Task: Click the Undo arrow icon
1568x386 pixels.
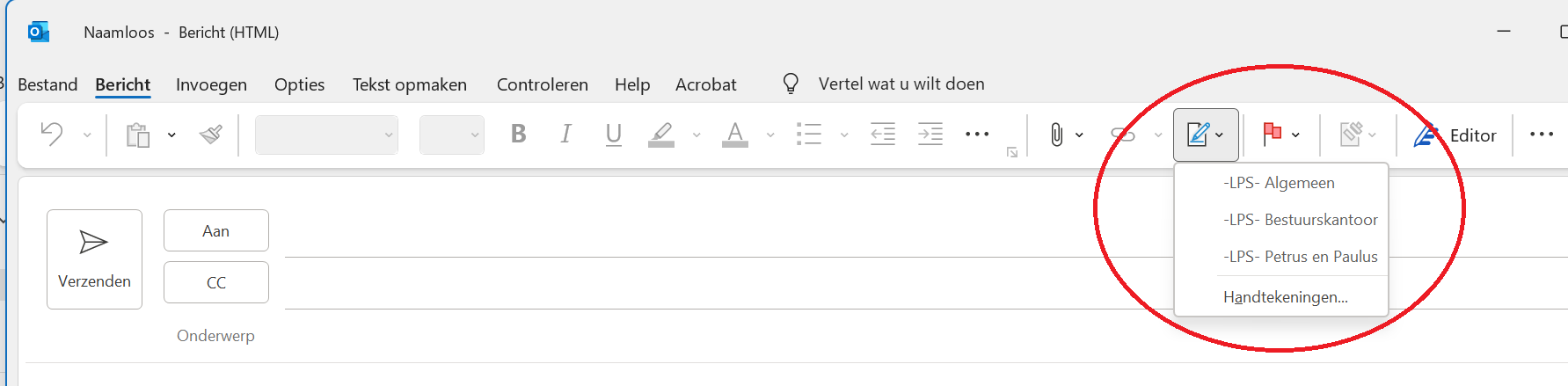Action: [x=52, y=135]
